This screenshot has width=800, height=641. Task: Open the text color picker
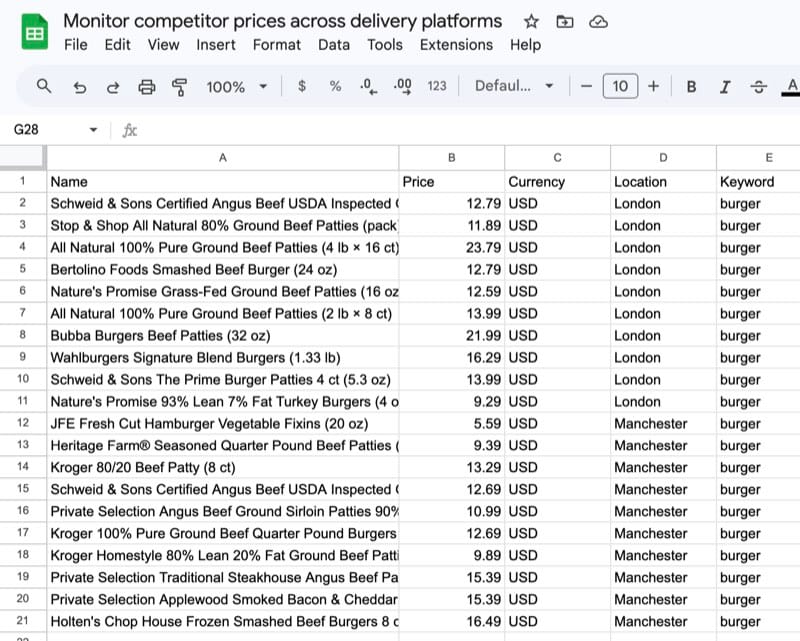tap(791, 86)
